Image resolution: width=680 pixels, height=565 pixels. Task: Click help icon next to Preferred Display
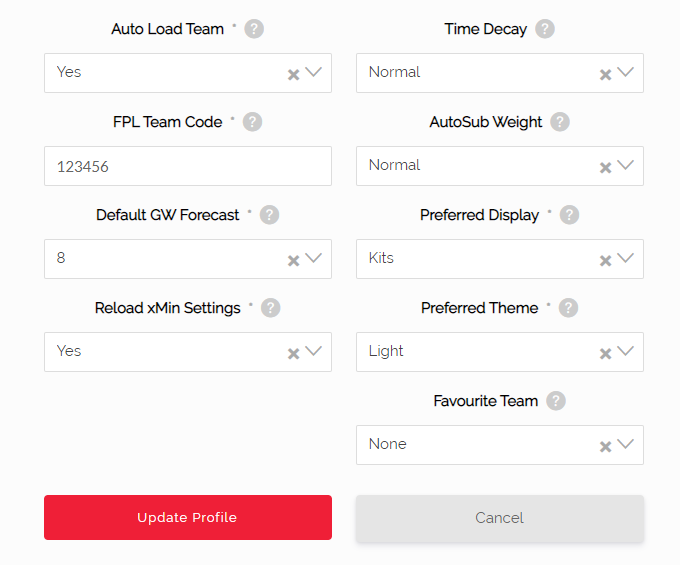click(569, 215)
